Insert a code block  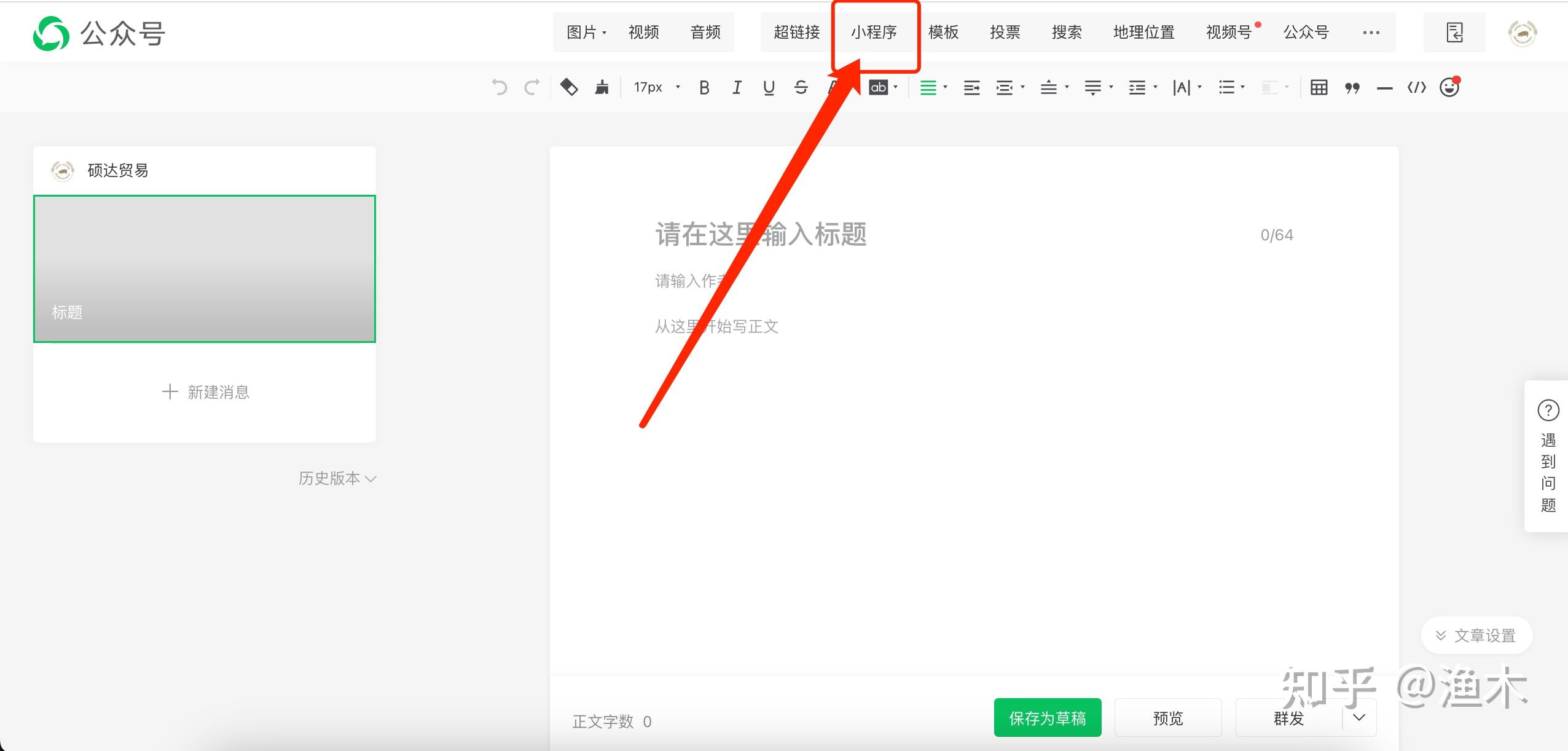(1416, 87)
